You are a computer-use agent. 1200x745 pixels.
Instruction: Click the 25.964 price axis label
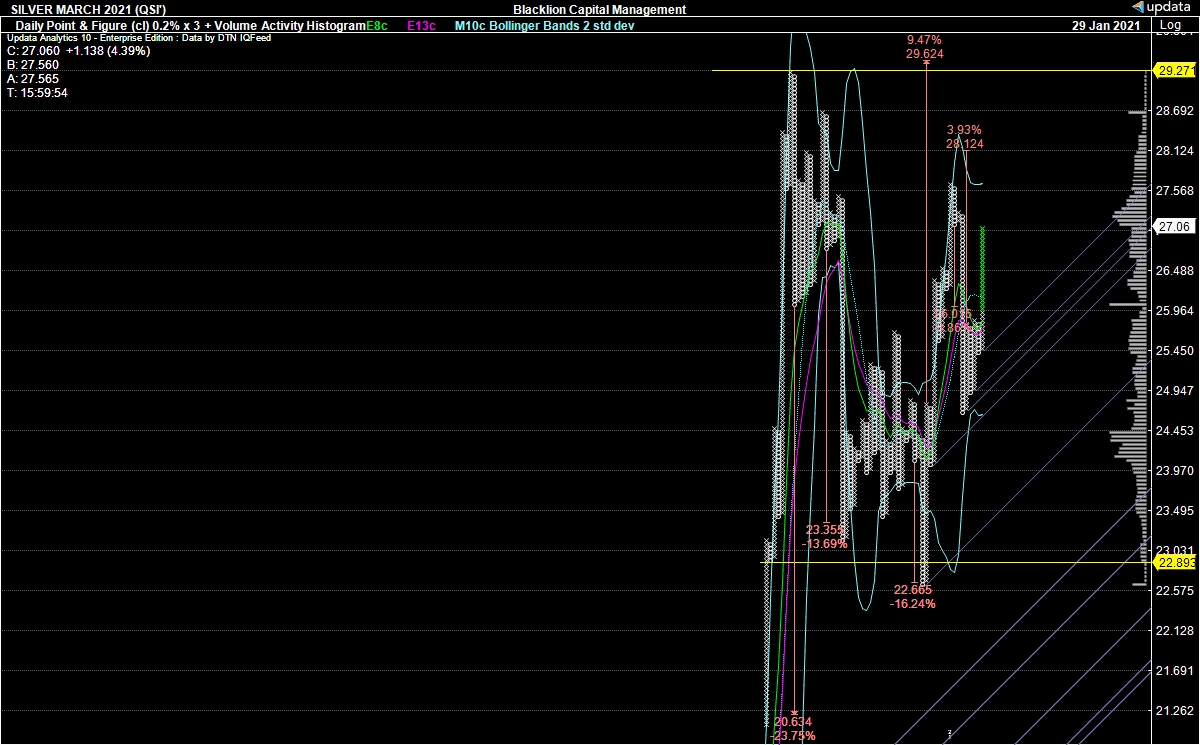point(1176,310)
